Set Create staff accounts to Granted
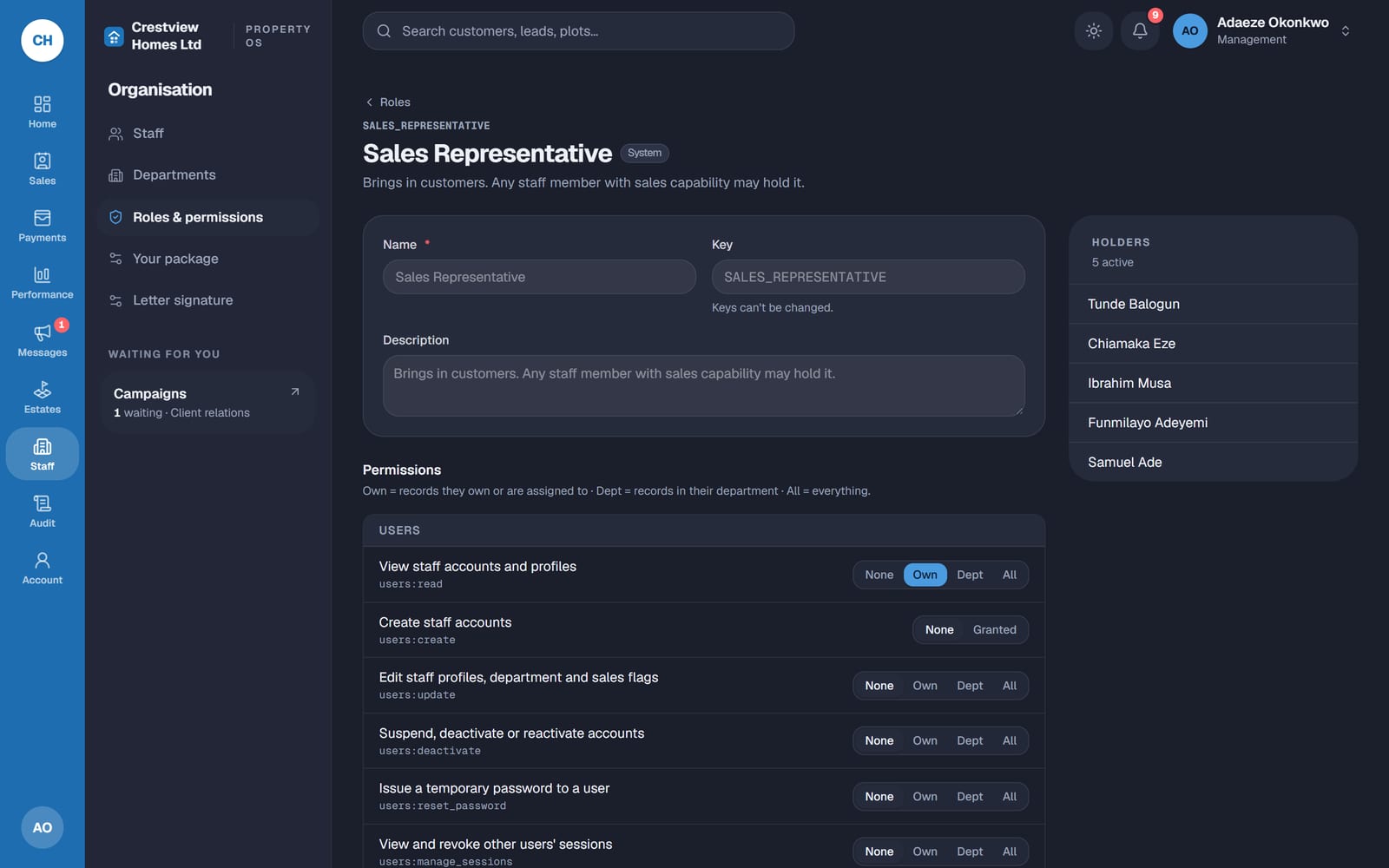Screen dimensions: 1389x868 994,630
